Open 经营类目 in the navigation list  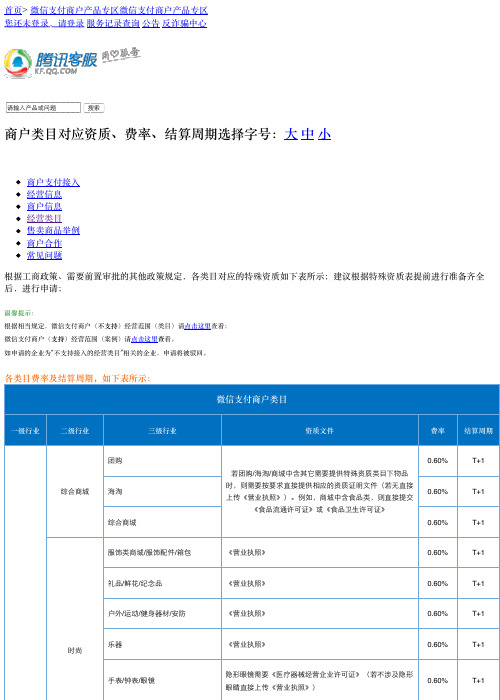[44, 218]
